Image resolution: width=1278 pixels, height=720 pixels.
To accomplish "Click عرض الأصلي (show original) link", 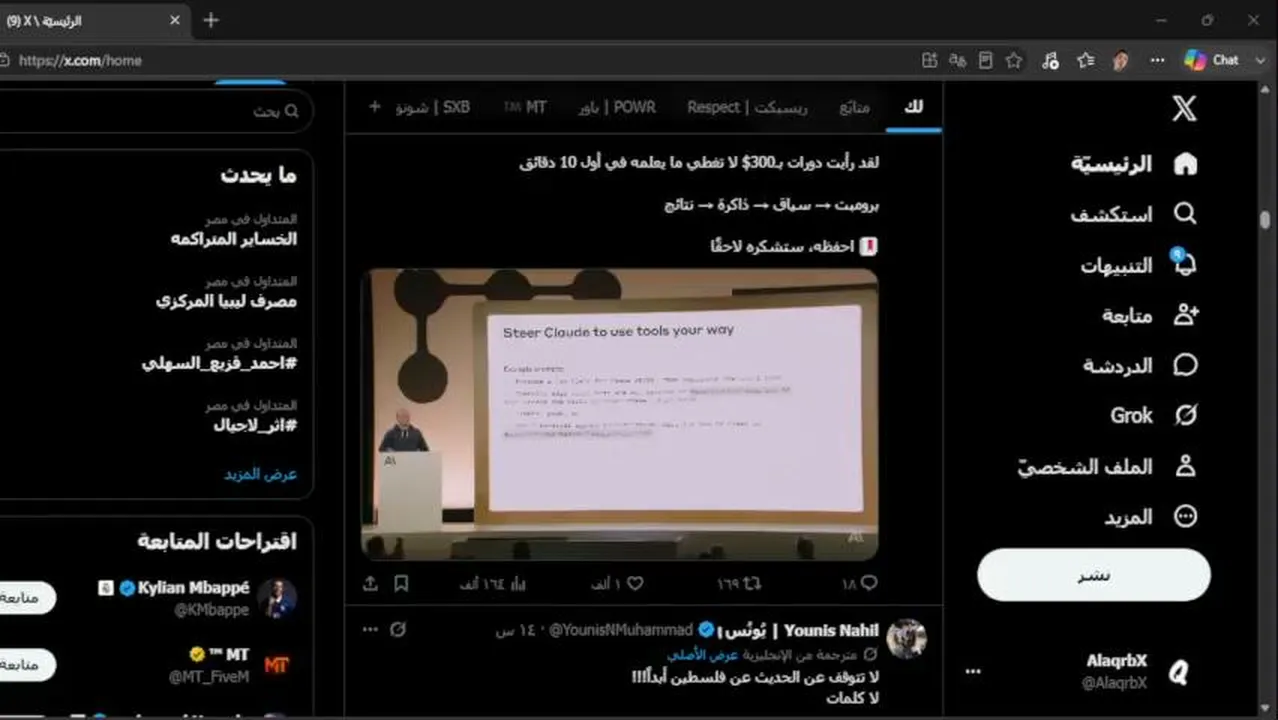I will (x=702, y=655).
